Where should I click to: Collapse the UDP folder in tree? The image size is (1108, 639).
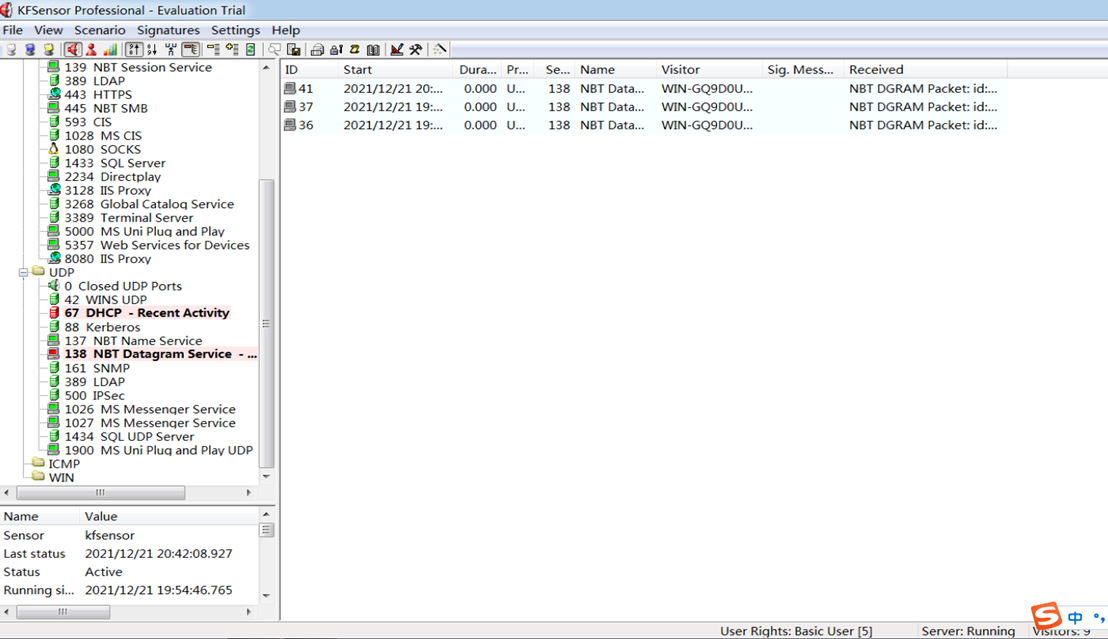point(23,272)
